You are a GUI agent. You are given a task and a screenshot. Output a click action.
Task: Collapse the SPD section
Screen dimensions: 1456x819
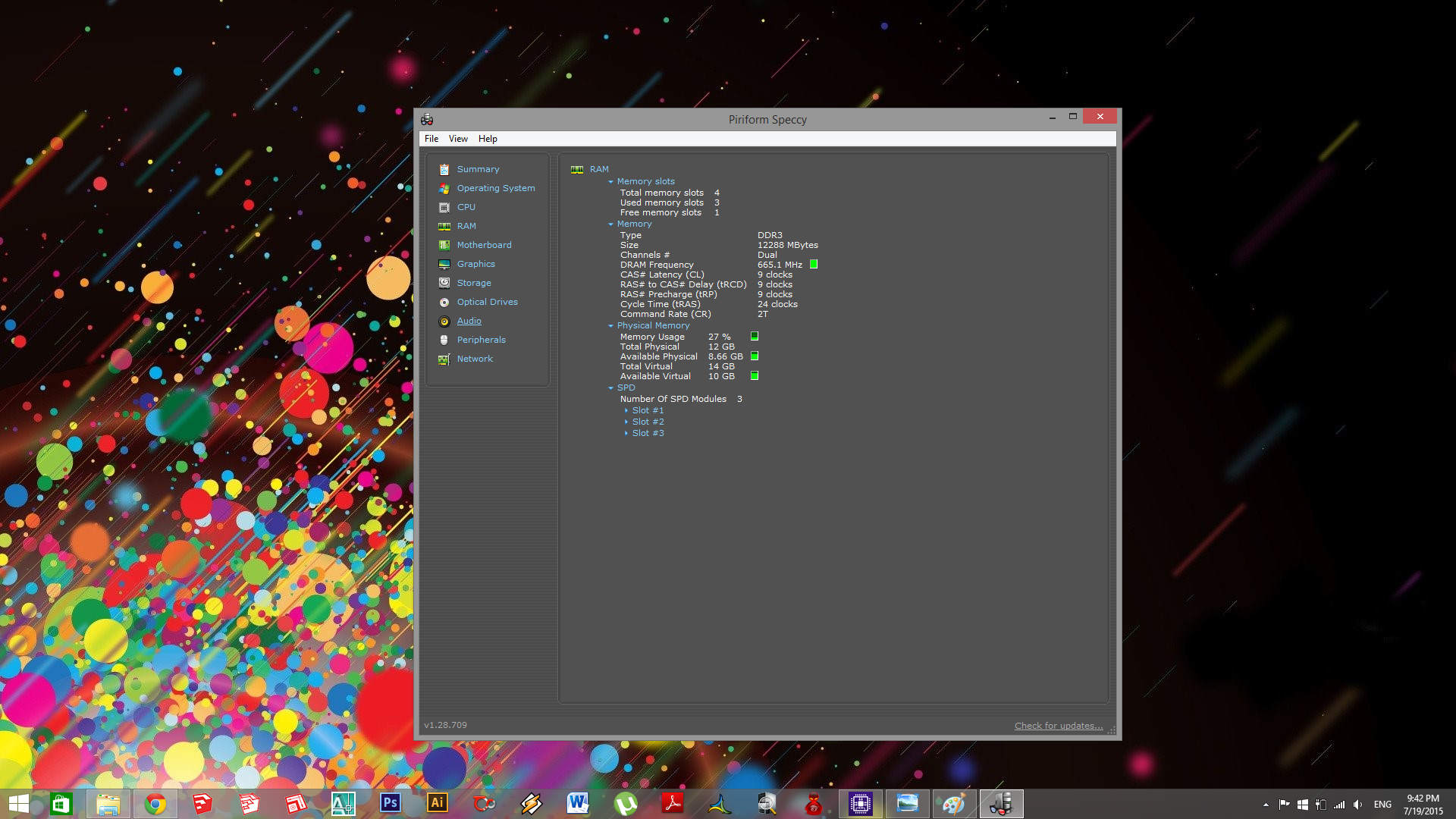click(610, 388)
